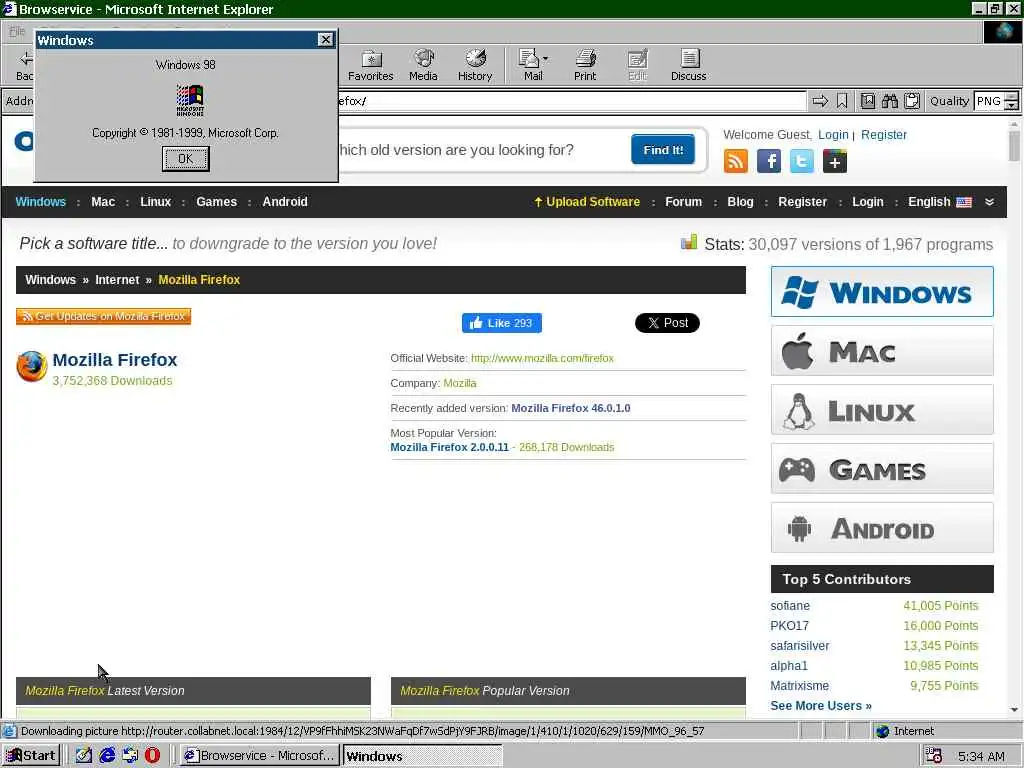Open contributor safarisilver's profile
The width and height of the screenshot is (1024, 768).
pos(800,646)
